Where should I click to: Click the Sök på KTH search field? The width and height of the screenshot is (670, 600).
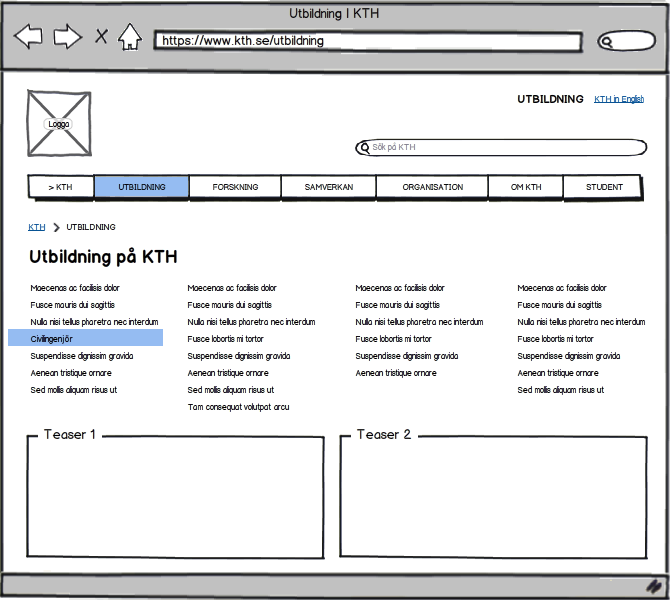coord(501,147)
